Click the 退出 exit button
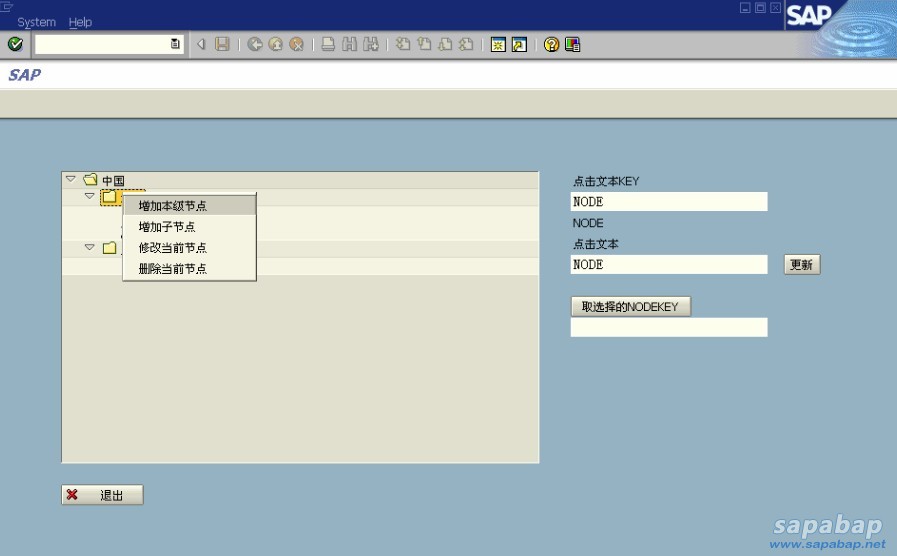 [102, 495]
